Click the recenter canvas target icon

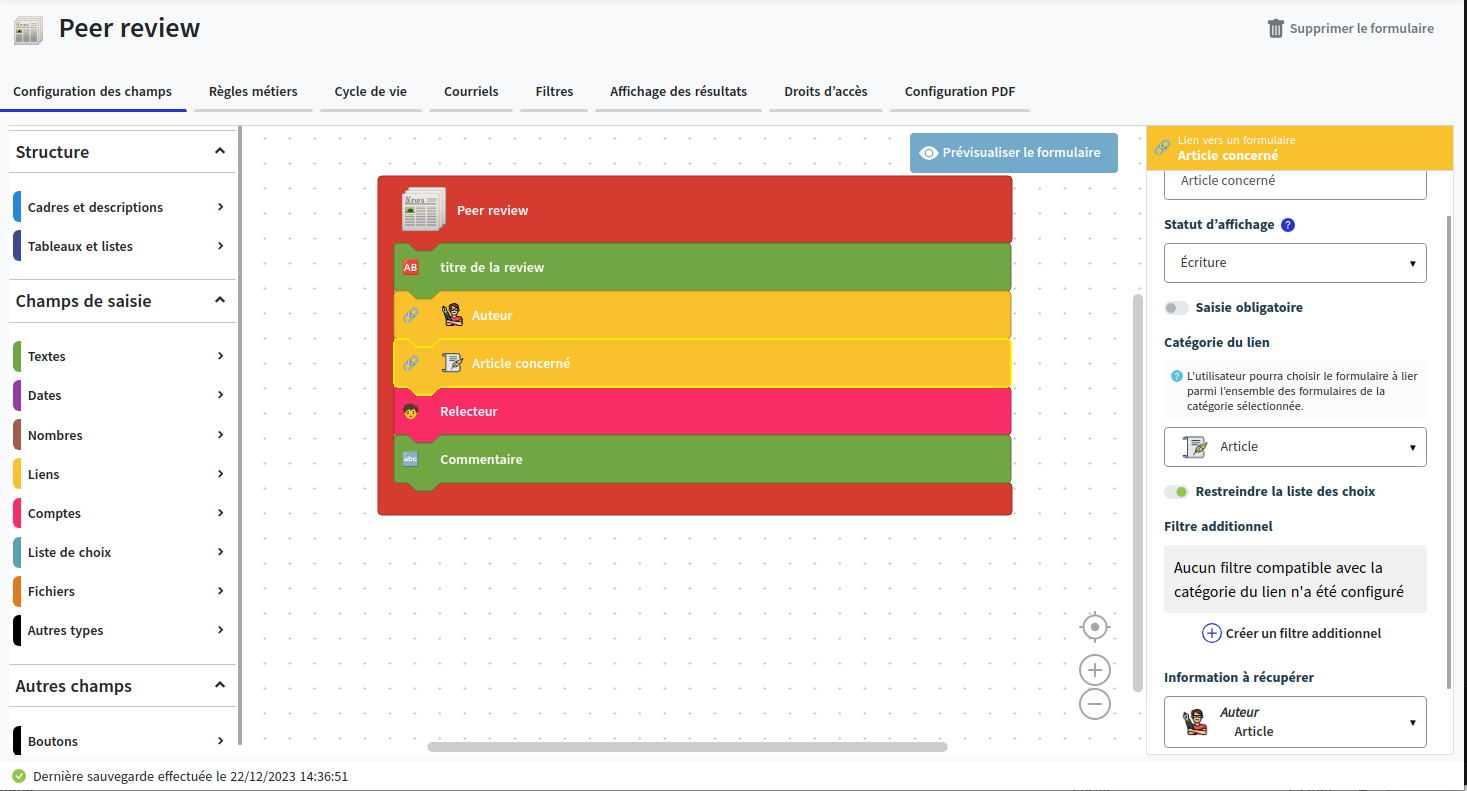1095,627
